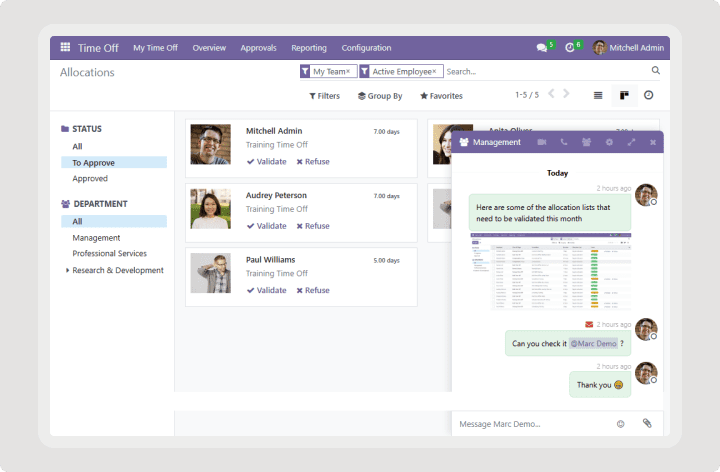This screenshot has width=720, height=472.
Task: Start a video call in Management chat
Action: [x=541, y=142]
